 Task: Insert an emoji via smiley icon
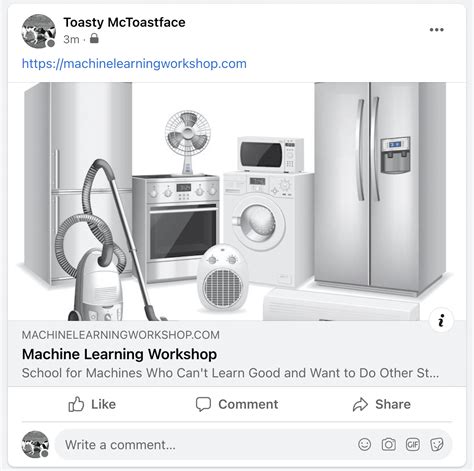pyautogui.click(x=364, y=444)
